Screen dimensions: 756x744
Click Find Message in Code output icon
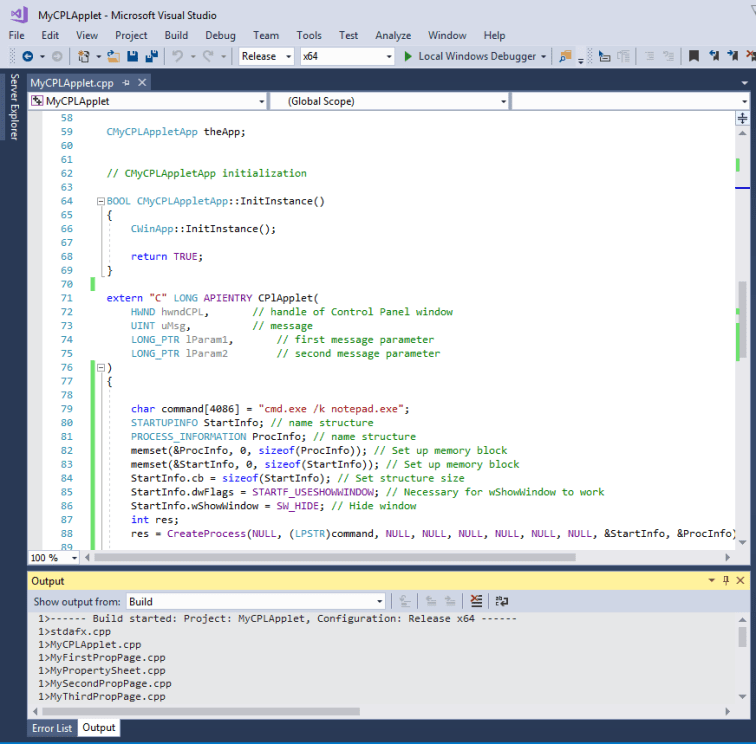pyautogui.click(x=405, y=601)
